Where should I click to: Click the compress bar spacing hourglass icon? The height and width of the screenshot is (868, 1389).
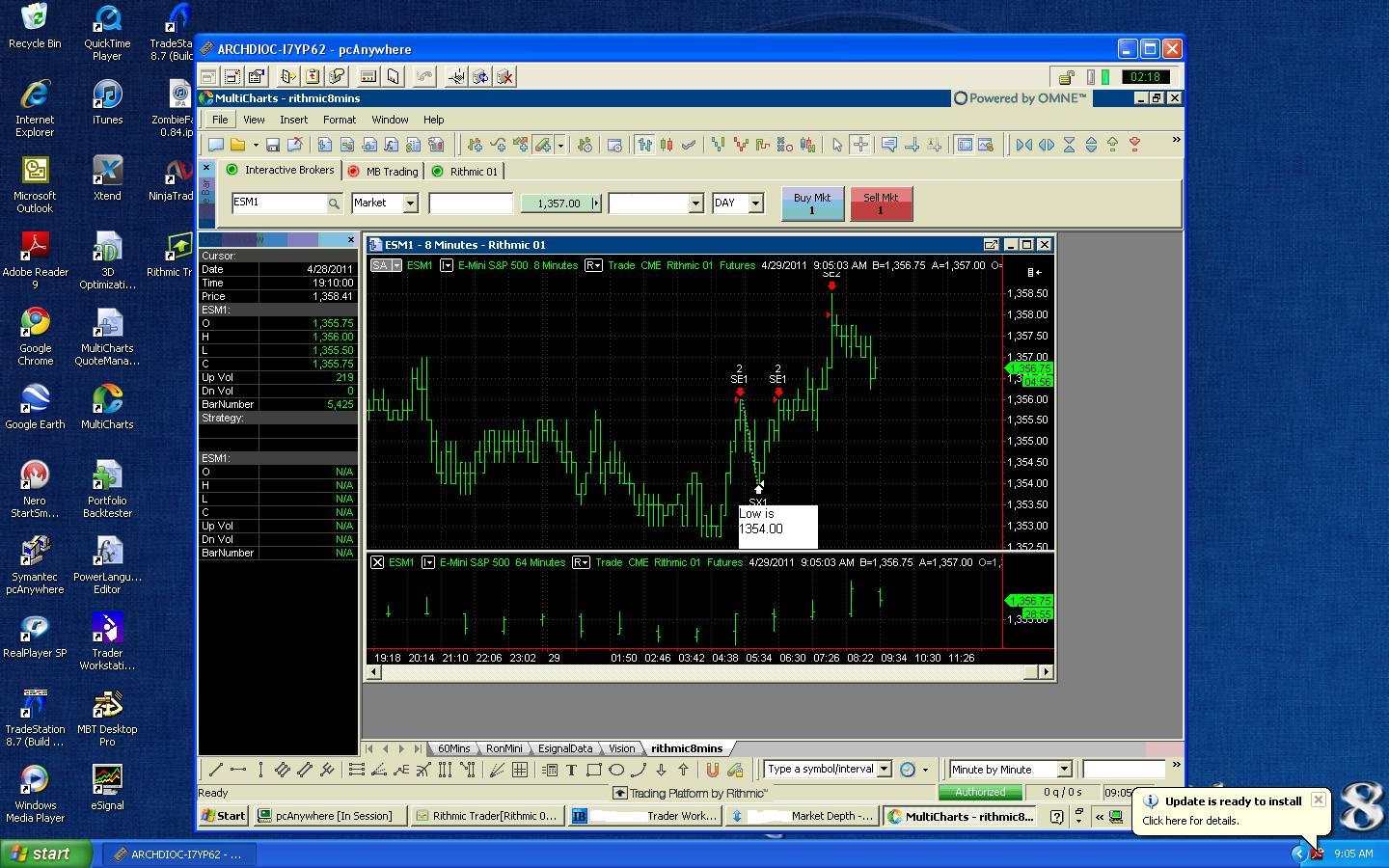[1069, 145]
